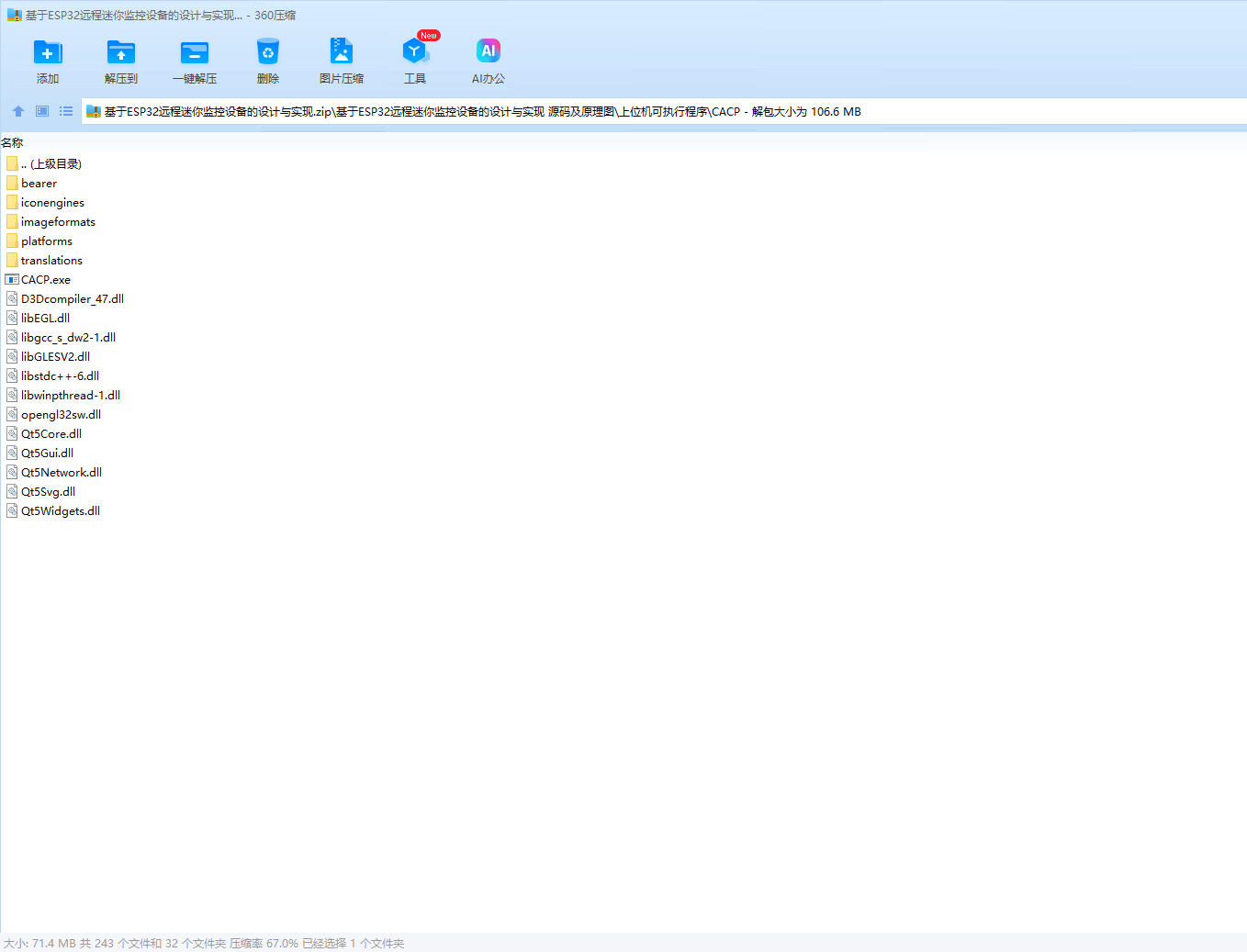This screenshot has height=952, width=1247.
Task: Open the 工具 (Tools) menu icon
Action: pos(415,52)
